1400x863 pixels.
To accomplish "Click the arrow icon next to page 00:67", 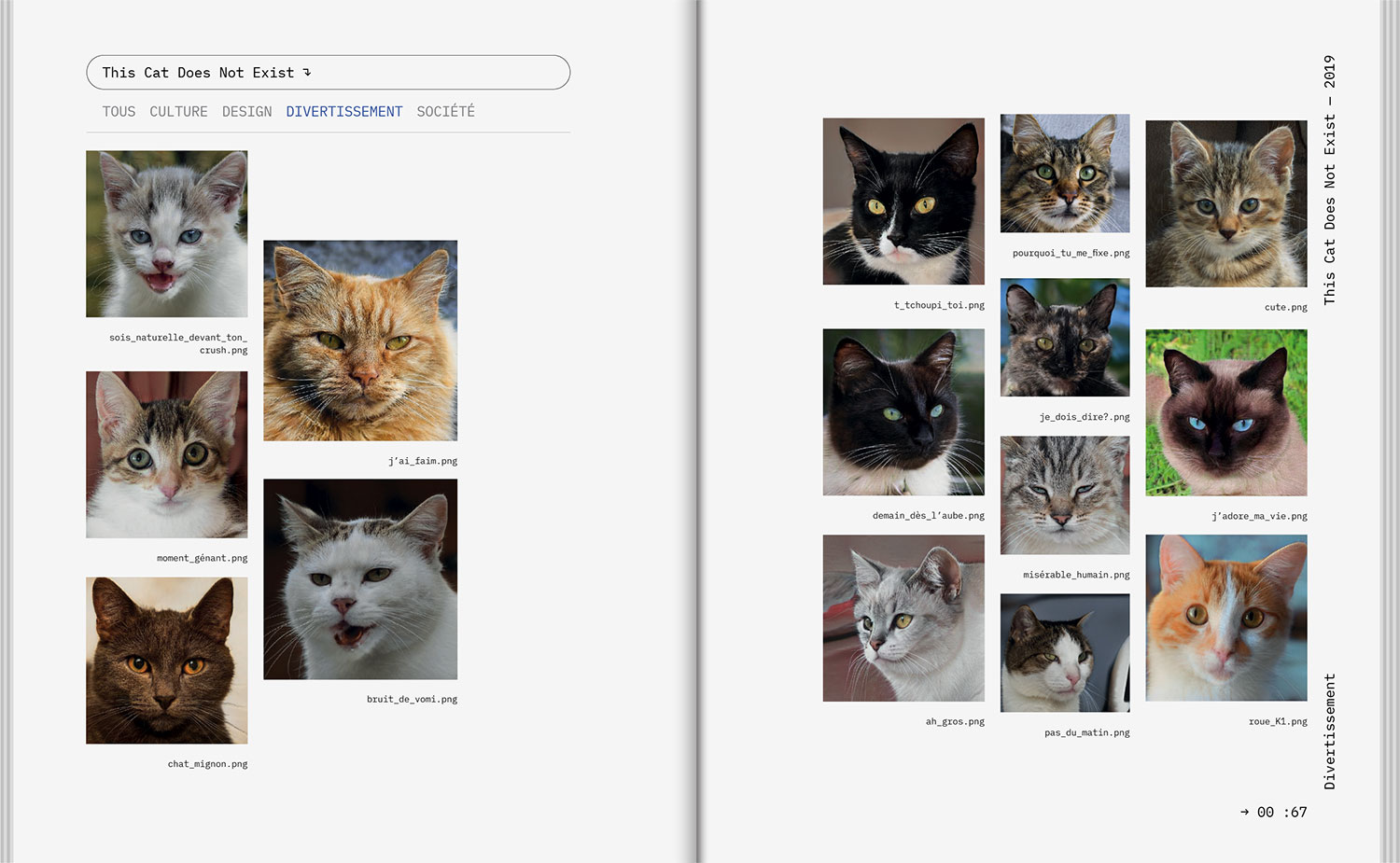I will 1244,813.
